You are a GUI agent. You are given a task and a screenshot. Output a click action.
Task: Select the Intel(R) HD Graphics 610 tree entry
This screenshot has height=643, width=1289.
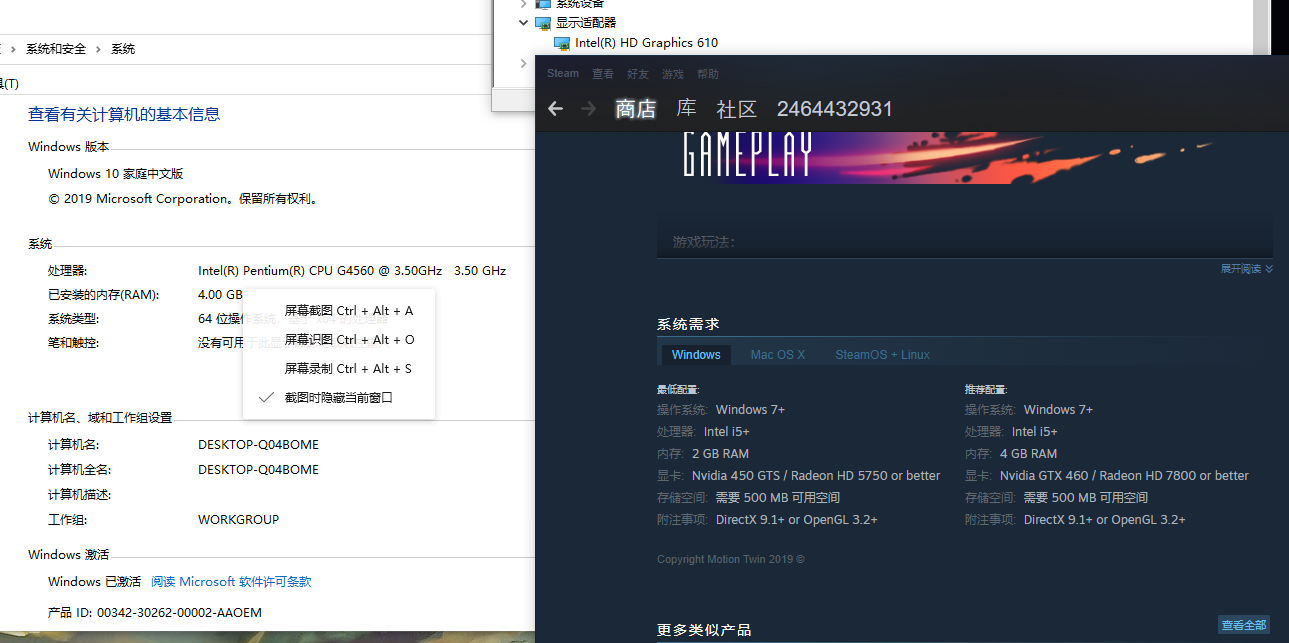point(646,43)
